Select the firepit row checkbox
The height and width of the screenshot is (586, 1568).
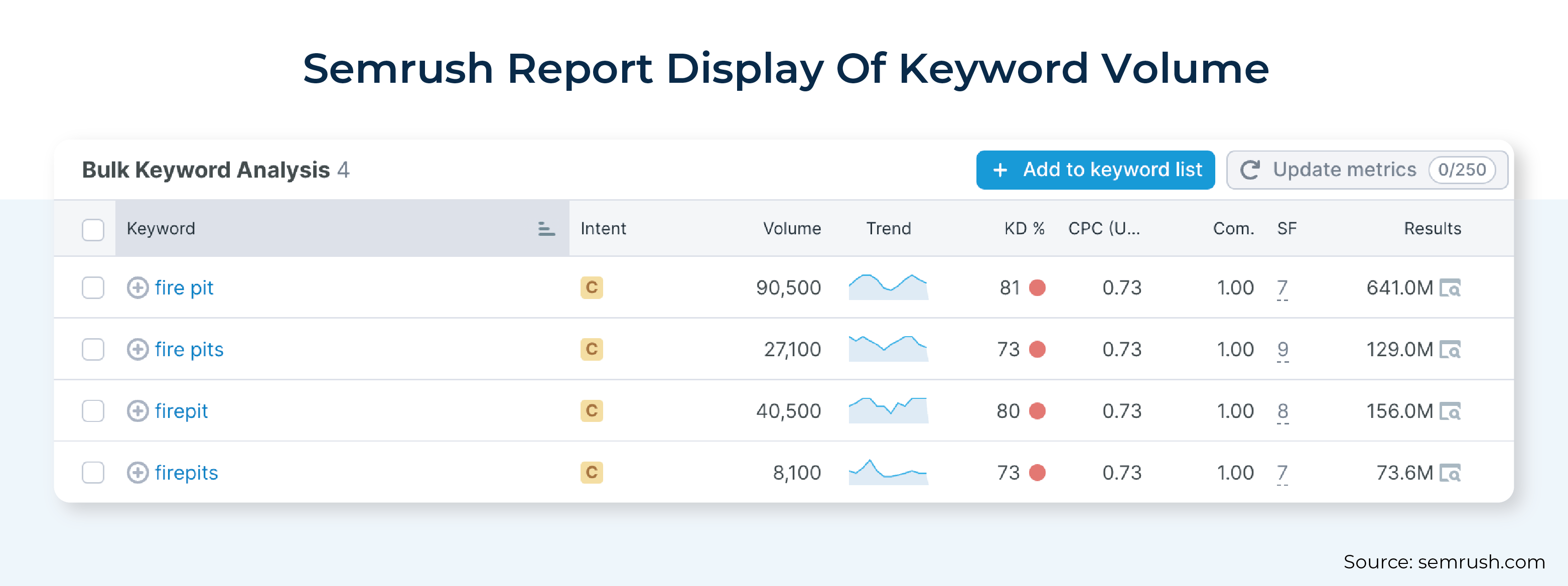(x=93, y=411)
